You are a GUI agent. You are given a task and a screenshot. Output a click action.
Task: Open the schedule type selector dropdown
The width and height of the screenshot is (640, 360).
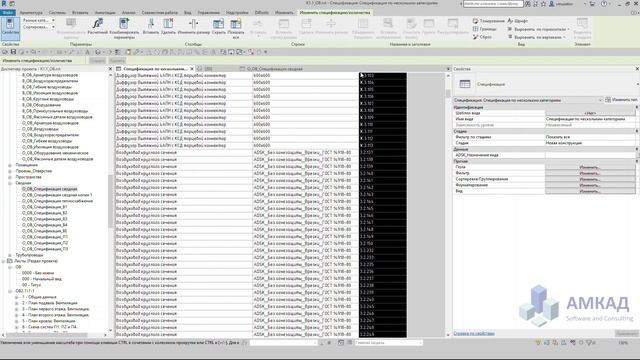click(528, 100)
